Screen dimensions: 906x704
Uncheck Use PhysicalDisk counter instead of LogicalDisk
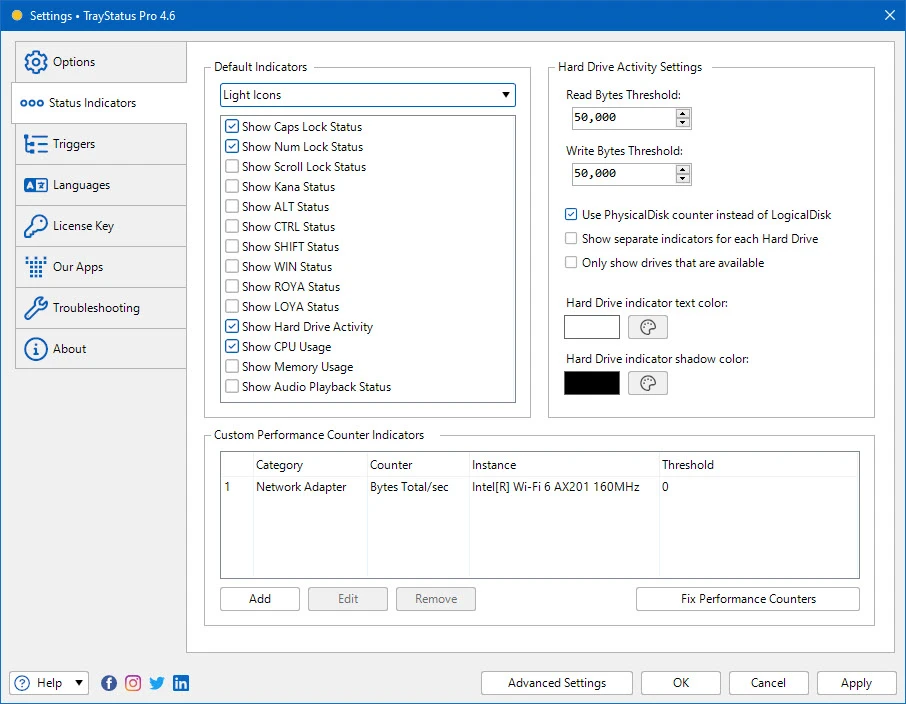pos(571,214)
